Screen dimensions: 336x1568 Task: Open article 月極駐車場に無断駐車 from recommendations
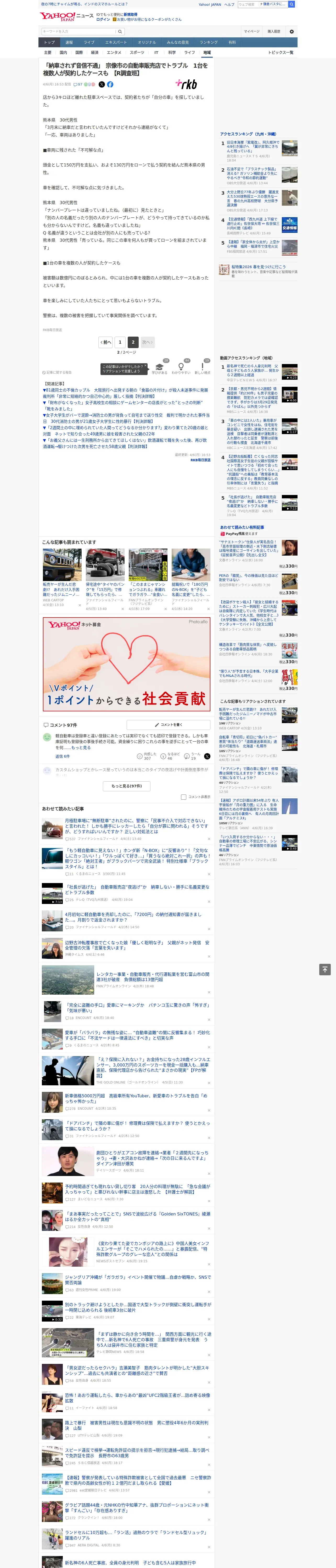[137, 827]
